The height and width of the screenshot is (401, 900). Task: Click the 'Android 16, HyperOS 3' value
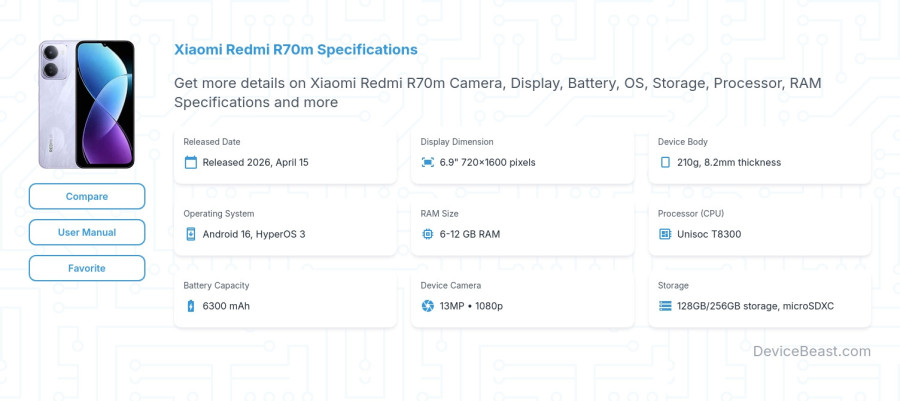coord(254,234)
